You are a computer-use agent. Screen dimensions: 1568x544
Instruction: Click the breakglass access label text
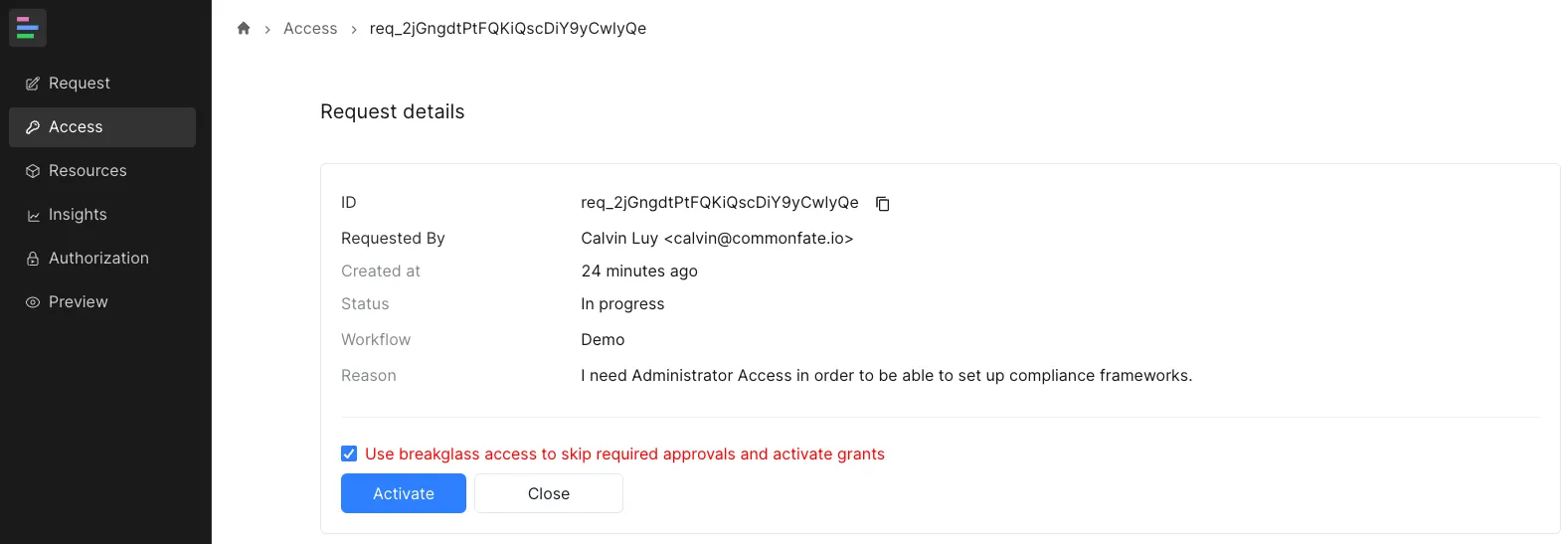coord(624,453)
